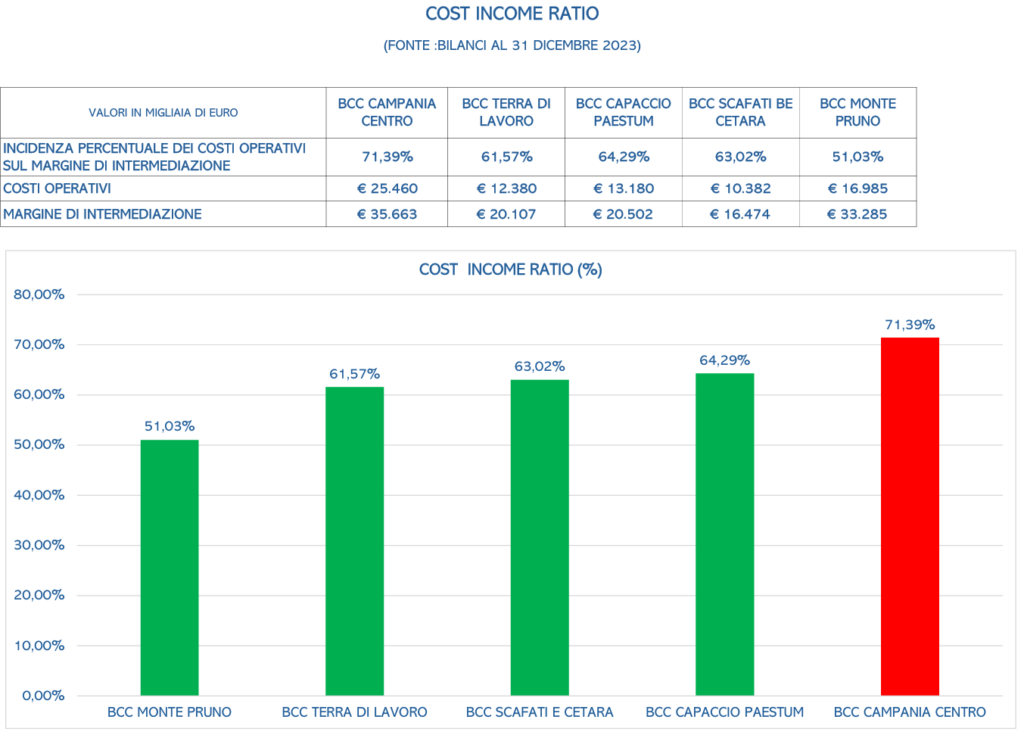
Task: Click the green bar for BCC MONTE PRUNO
Action: pyautogui.click(x=170, y=568)
